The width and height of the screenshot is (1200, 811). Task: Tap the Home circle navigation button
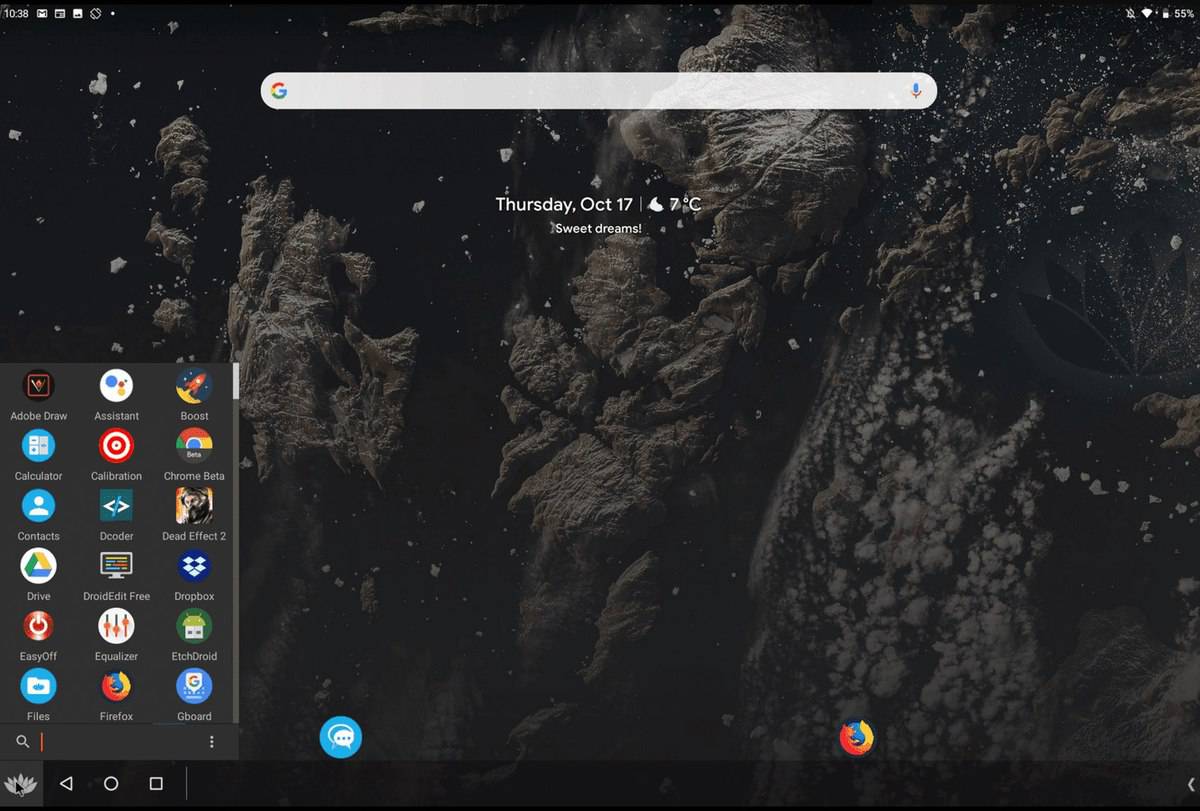(x=111, y=784)
